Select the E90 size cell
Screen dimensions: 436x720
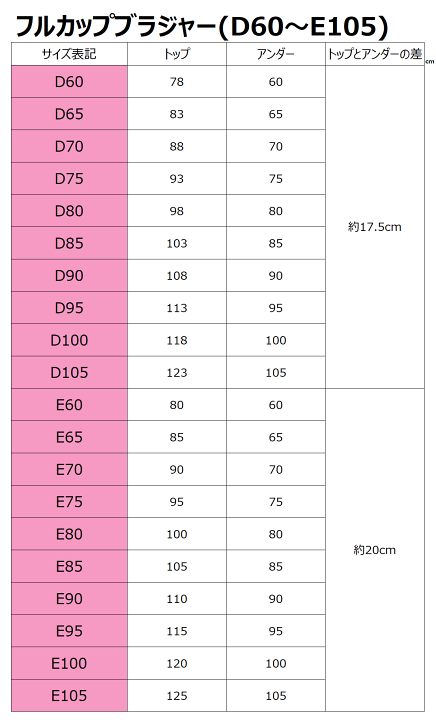69,599
